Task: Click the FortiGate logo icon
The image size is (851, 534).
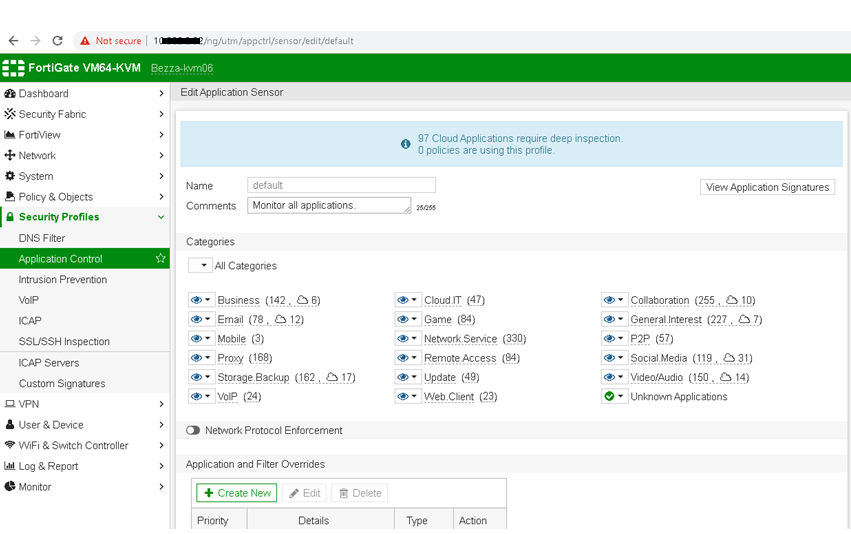Action: point(13,68)
